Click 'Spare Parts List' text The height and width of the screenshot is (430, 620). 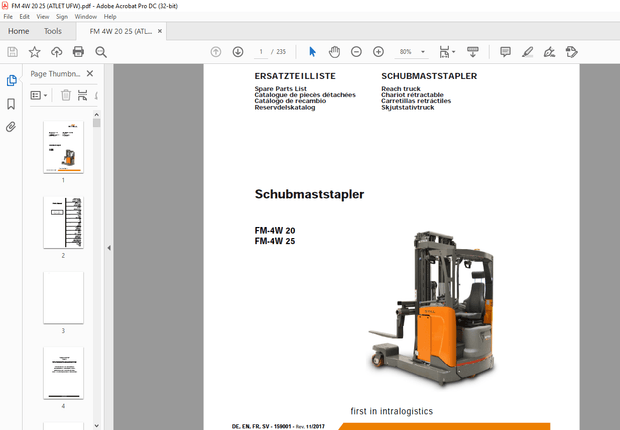[x=280, y=89]
